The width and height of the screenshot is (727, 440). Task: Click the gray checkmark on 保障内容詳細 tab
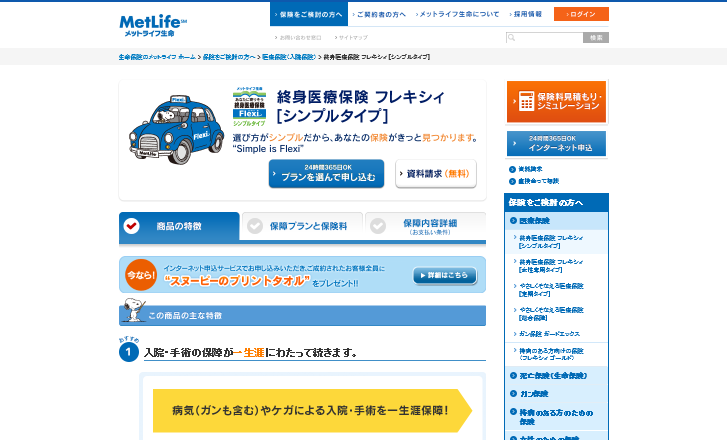[x=378, y=226]
